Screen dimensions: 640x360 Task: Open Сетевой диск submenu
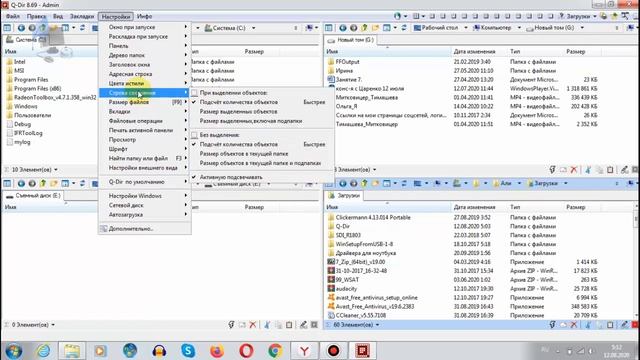click(144, 205)
